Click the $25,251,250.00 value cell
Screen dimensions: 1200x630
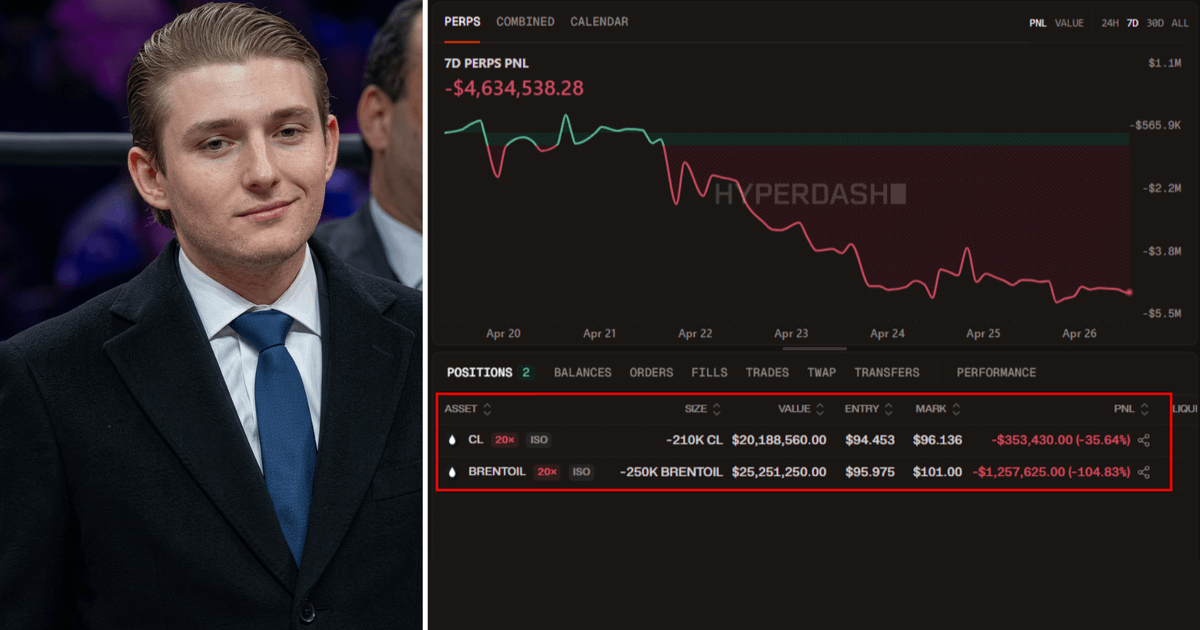779,472
